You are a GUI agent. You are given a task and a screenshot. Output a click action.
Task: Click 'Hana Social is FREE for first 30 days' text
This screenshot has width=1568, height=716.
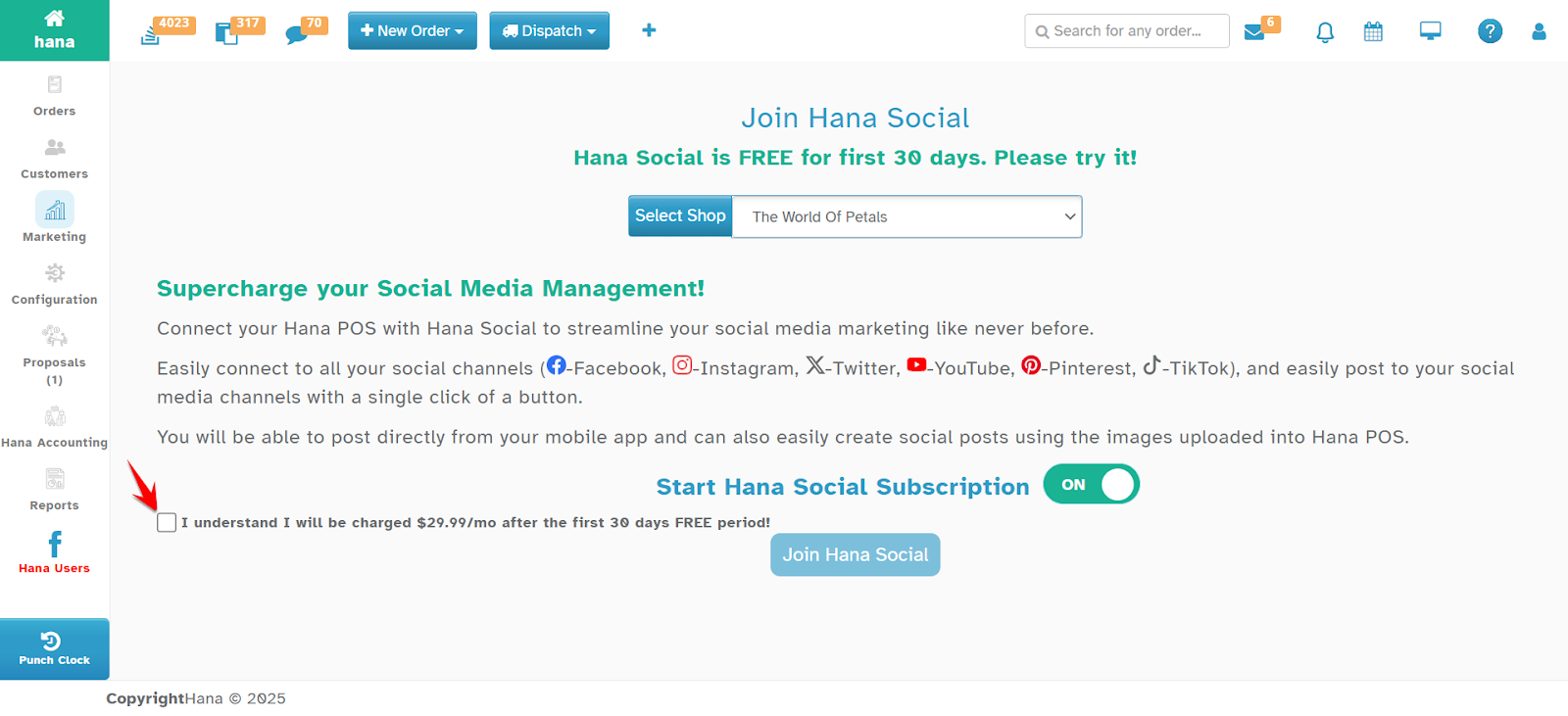point(856,158)
